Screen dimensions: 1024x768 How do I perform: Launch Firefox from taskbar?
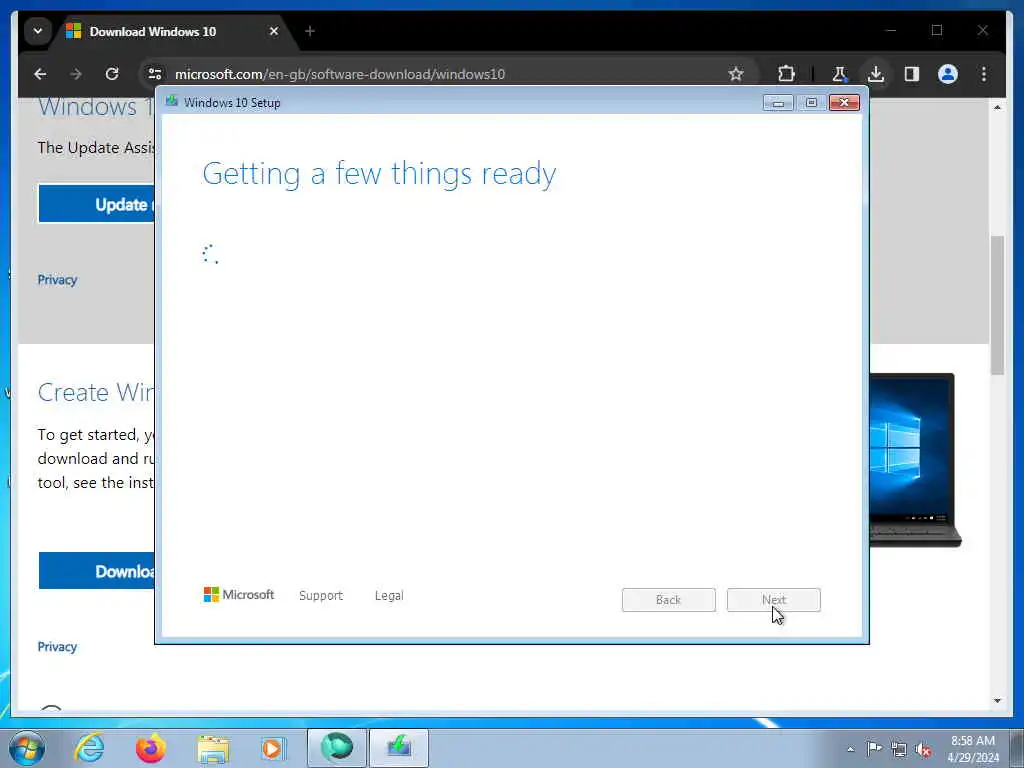tap(151, 748)
